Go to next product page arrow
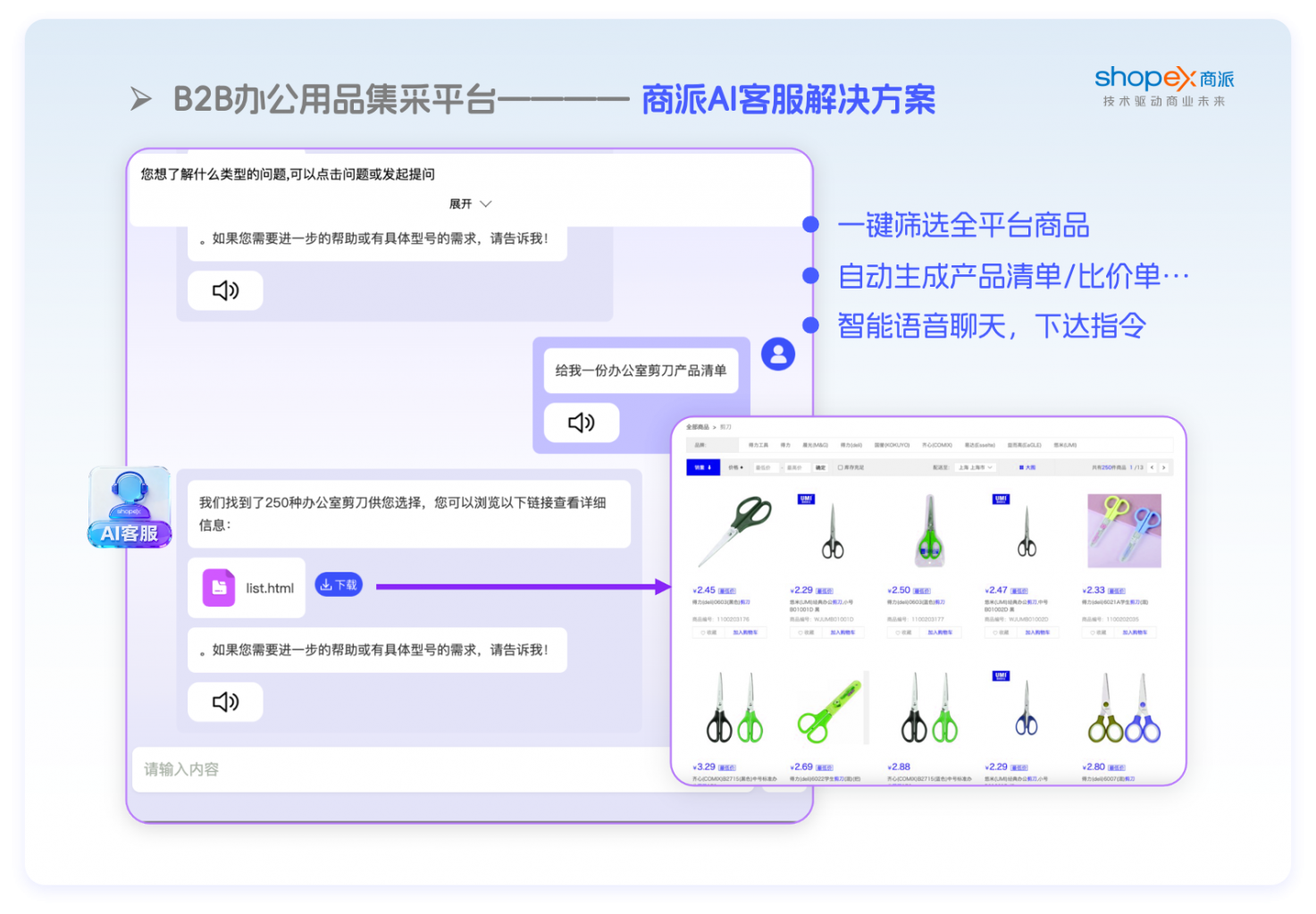1316x914 pixels. click(x=1163, y=467)
